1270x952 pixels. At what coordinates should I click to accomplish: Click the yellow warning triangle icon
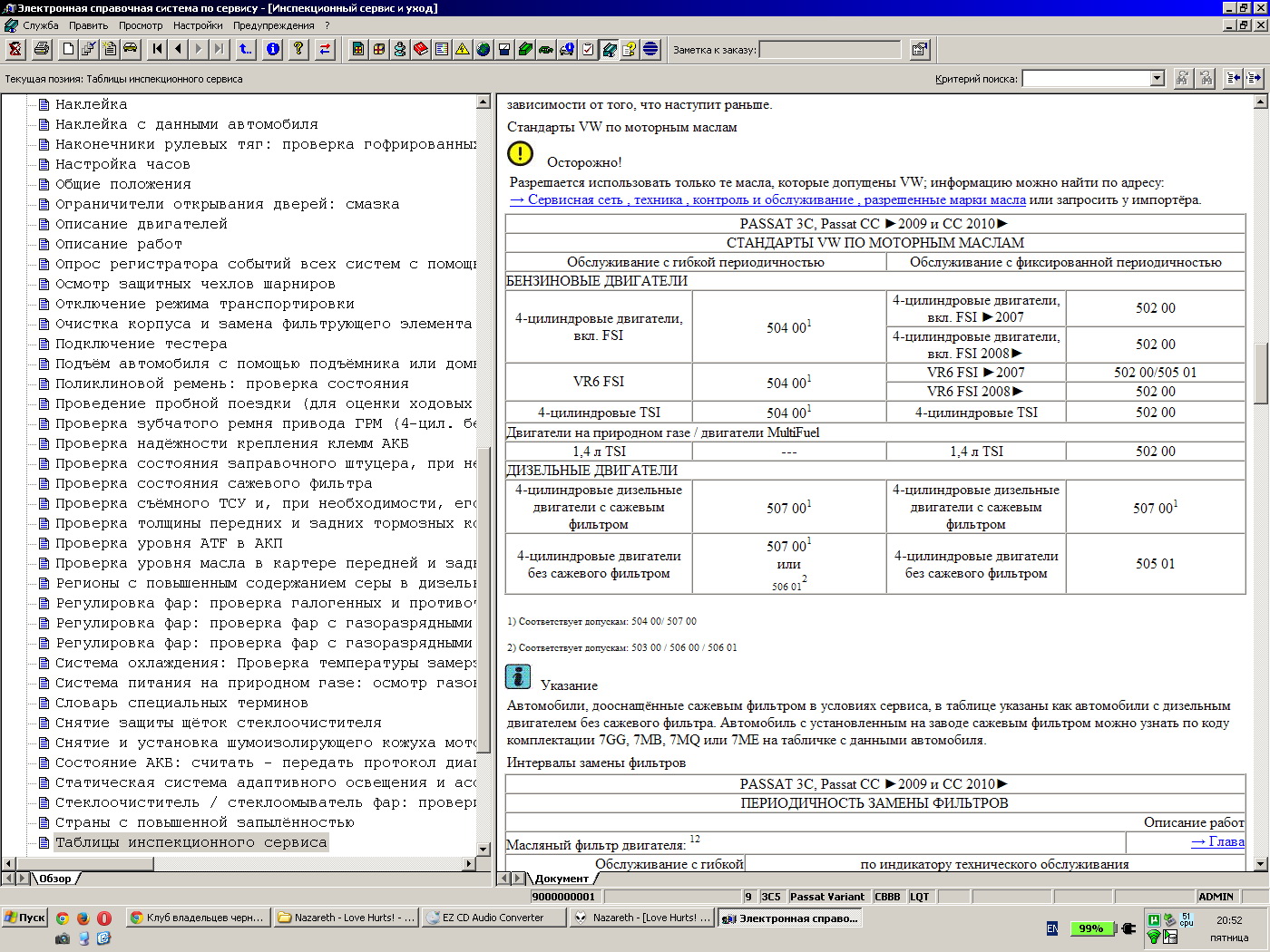point(463,49)
